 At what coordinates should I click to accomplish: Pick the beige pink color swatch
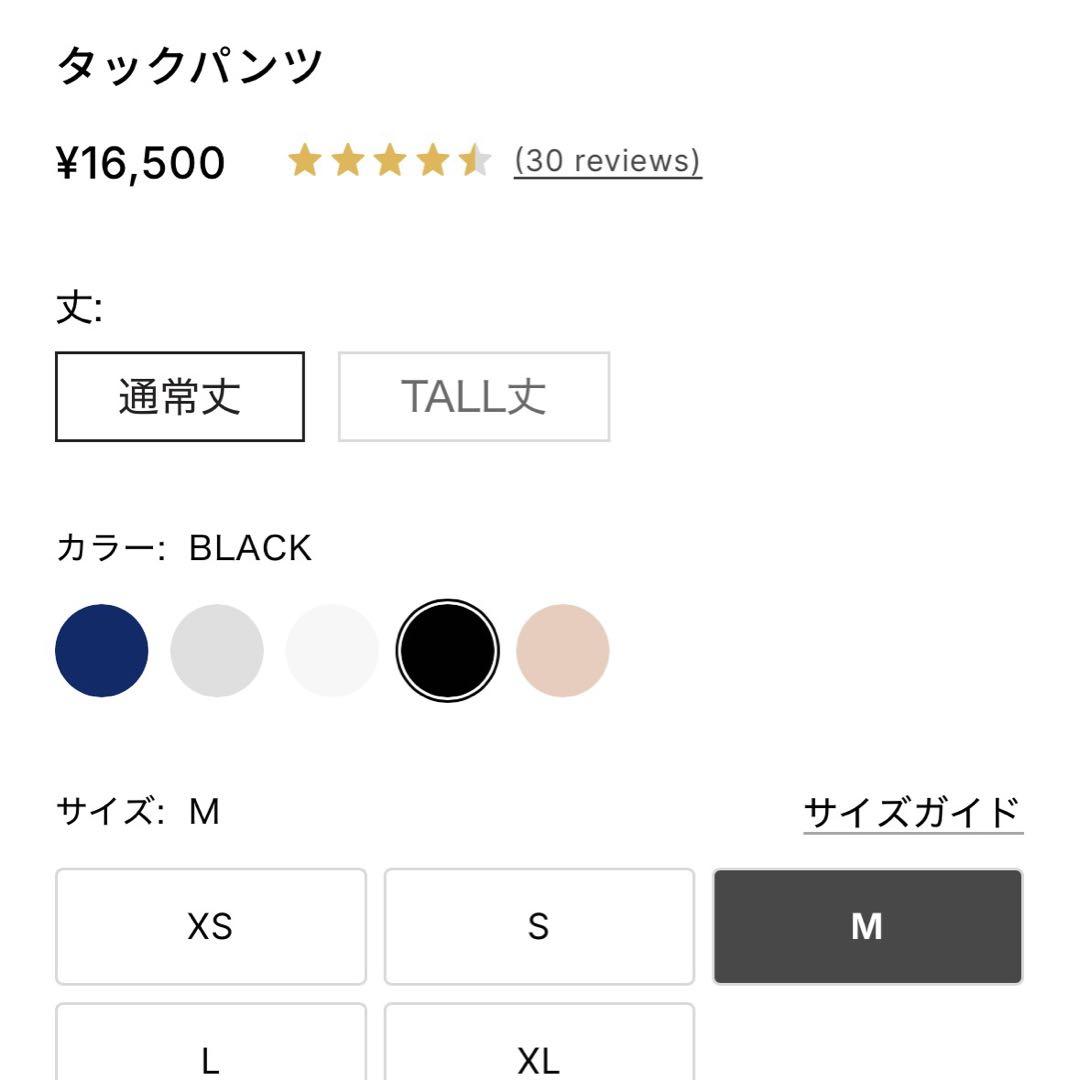(562, 651)
